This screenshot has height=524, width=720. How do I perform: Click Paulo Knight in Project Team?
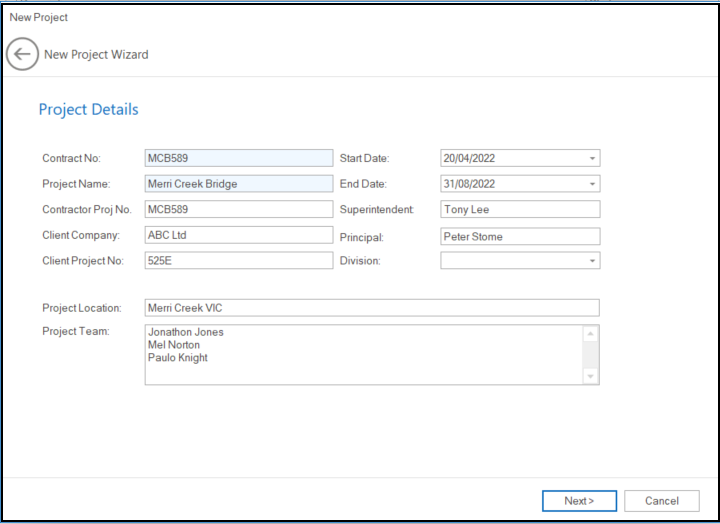point(178,358)
